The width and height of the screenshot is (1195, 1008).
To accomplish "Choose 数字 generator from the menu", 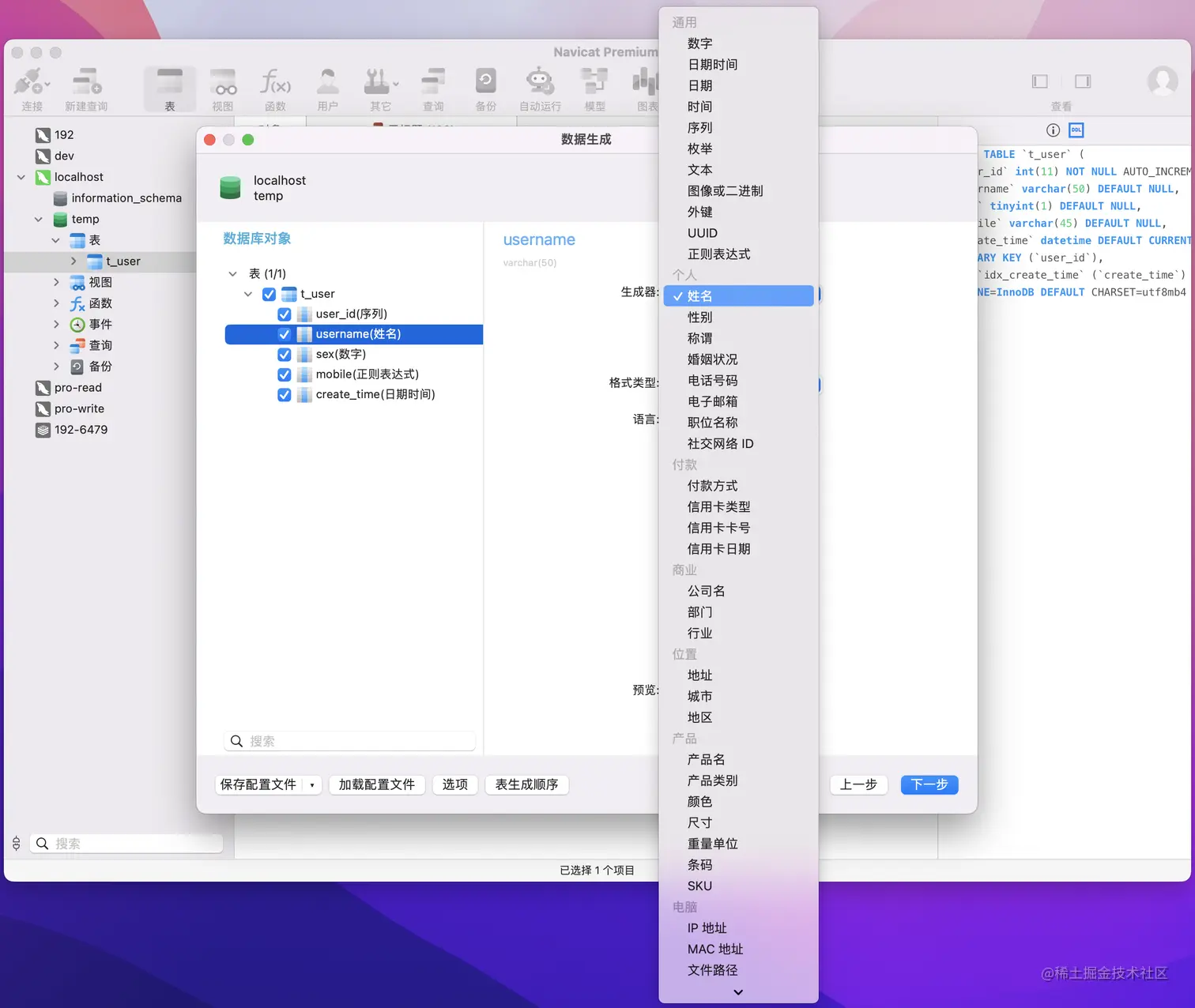I will pyautogui.click(x=738, y=43).
